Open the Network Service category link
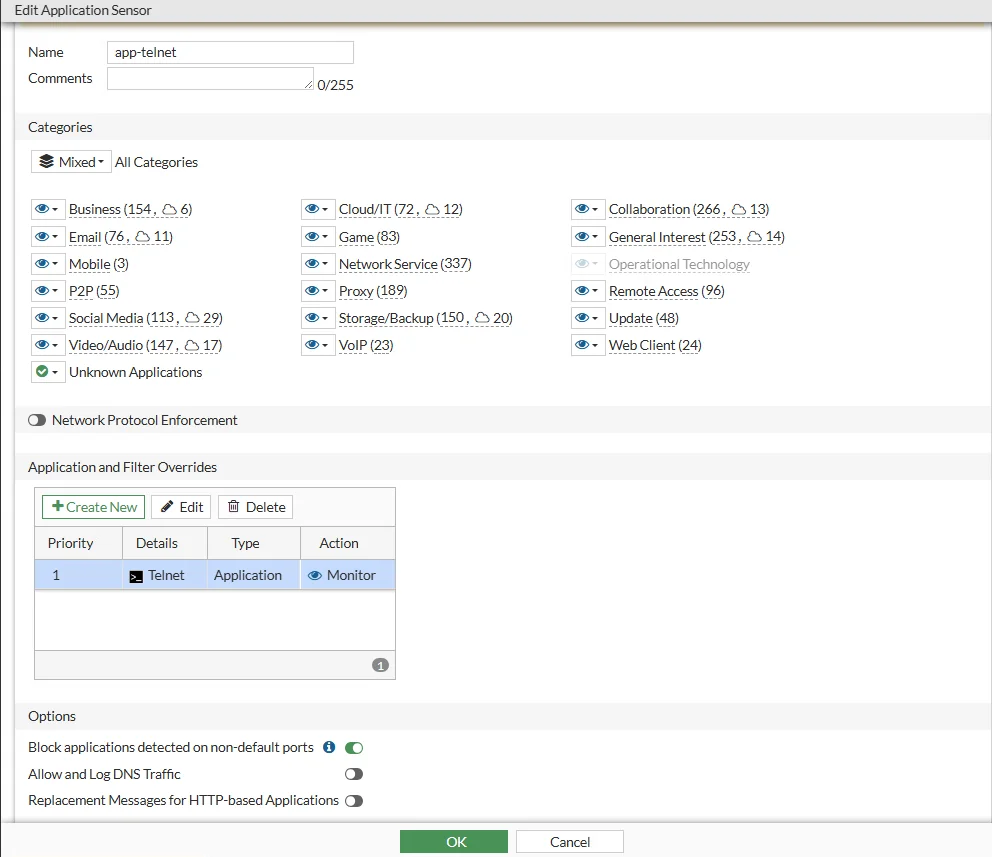 point(388,264)
